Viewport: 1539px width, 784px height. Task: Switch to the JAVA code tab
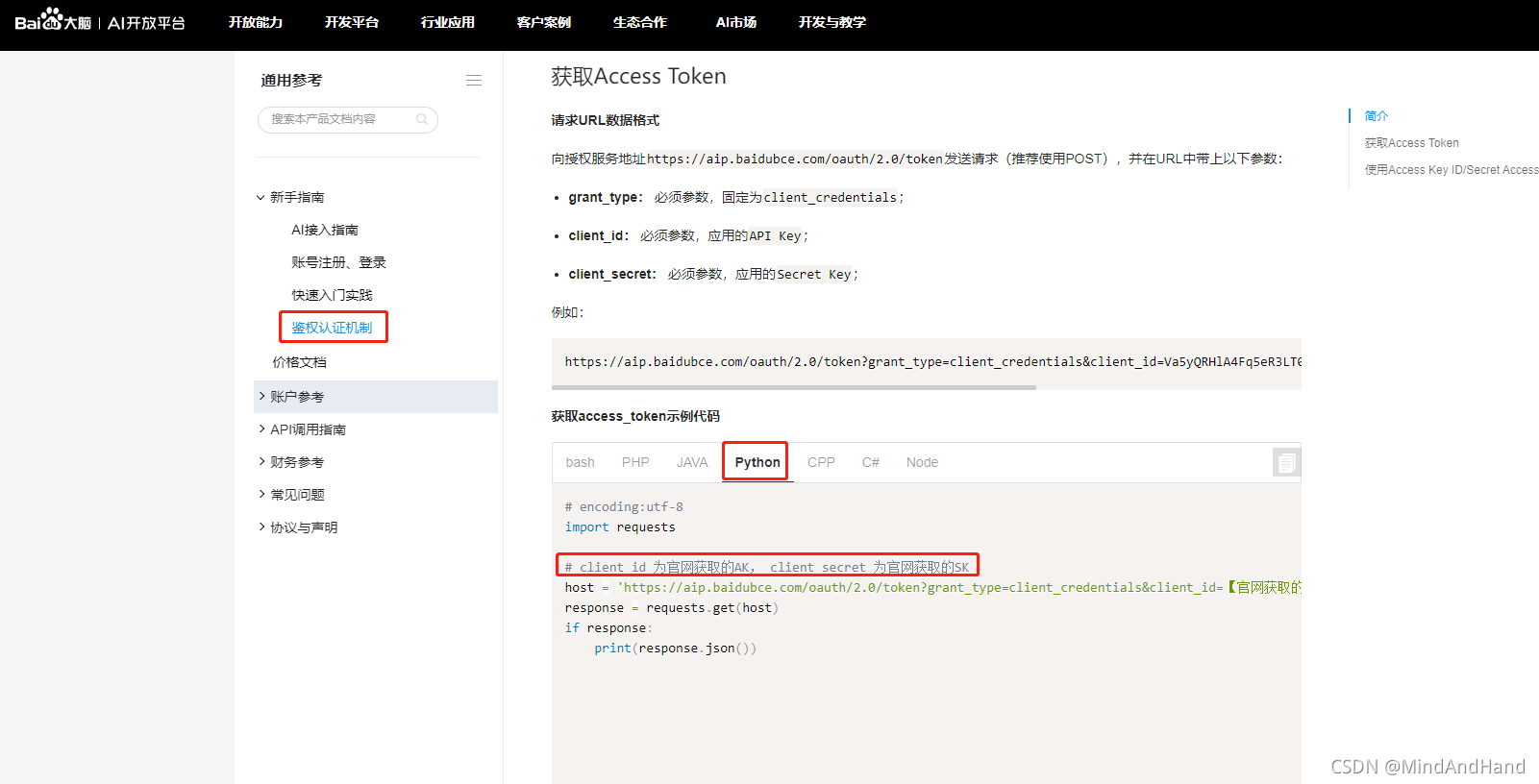click(x=692, y=462)
